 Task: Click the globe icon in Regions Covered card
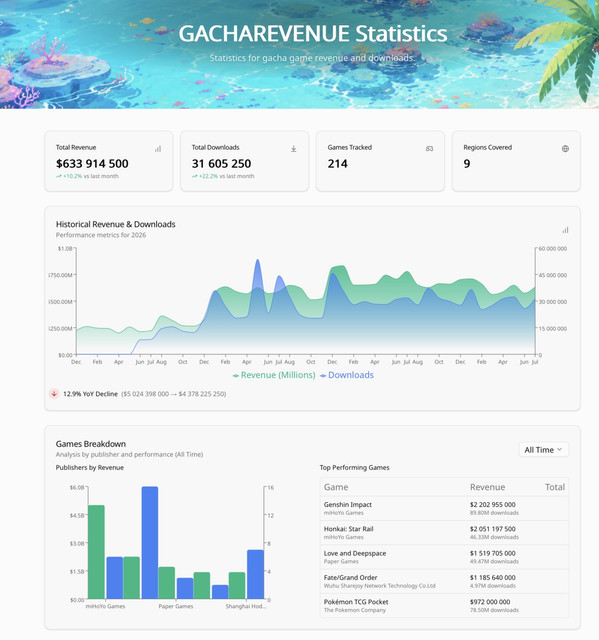point(565,149)
